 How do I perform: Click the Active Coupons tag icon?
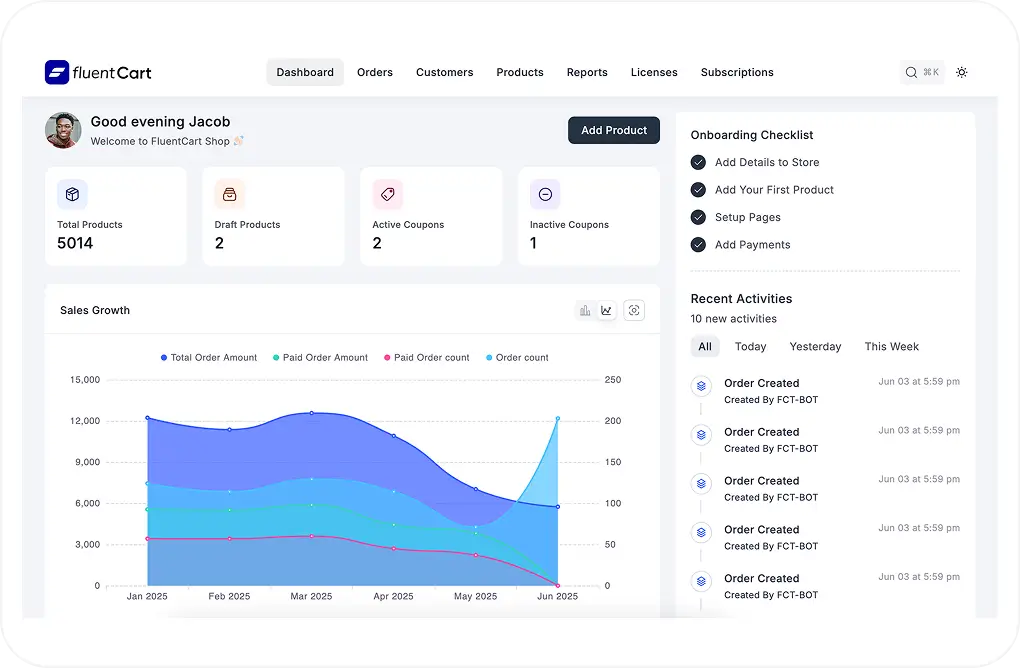[x=387, y=194]
